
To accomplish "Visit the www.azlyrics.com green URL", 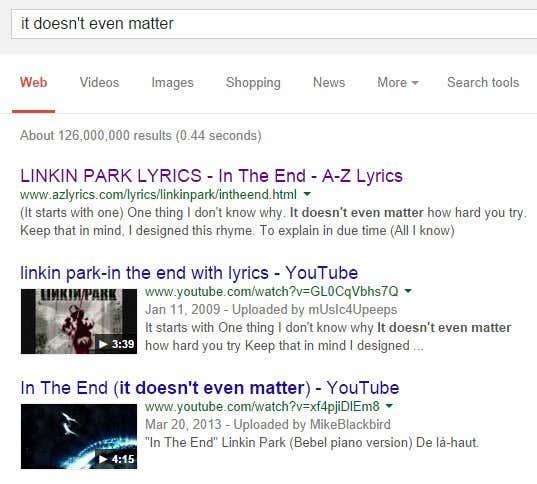I will 158,195.
